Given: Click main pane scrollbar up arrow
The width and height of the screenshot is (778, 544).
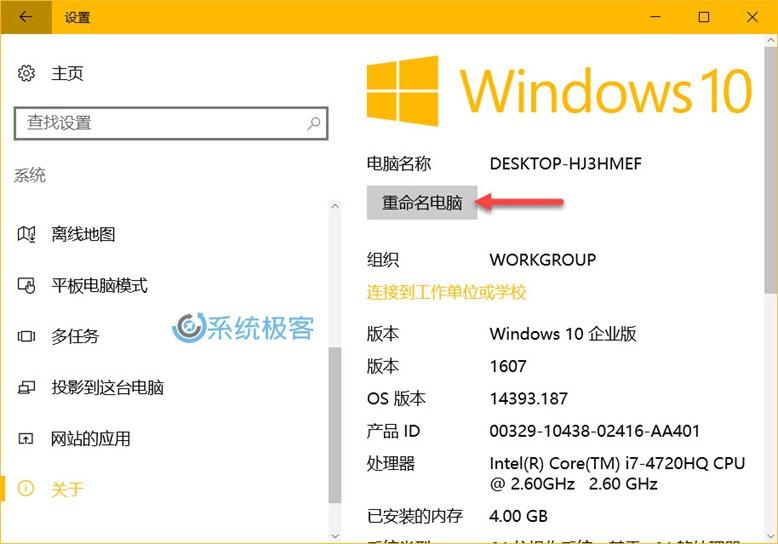Looking at the screenshot, I should point(771,41).
